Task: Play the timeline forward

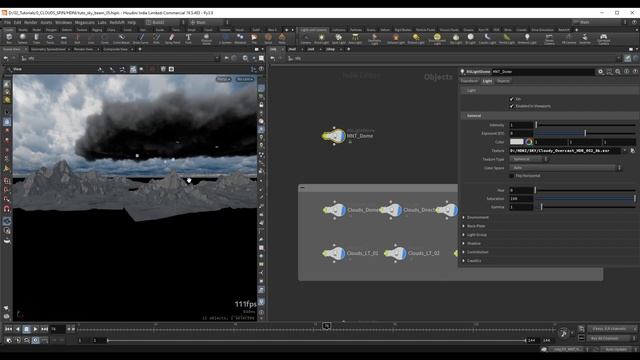Action: click(x=36, y=329)
